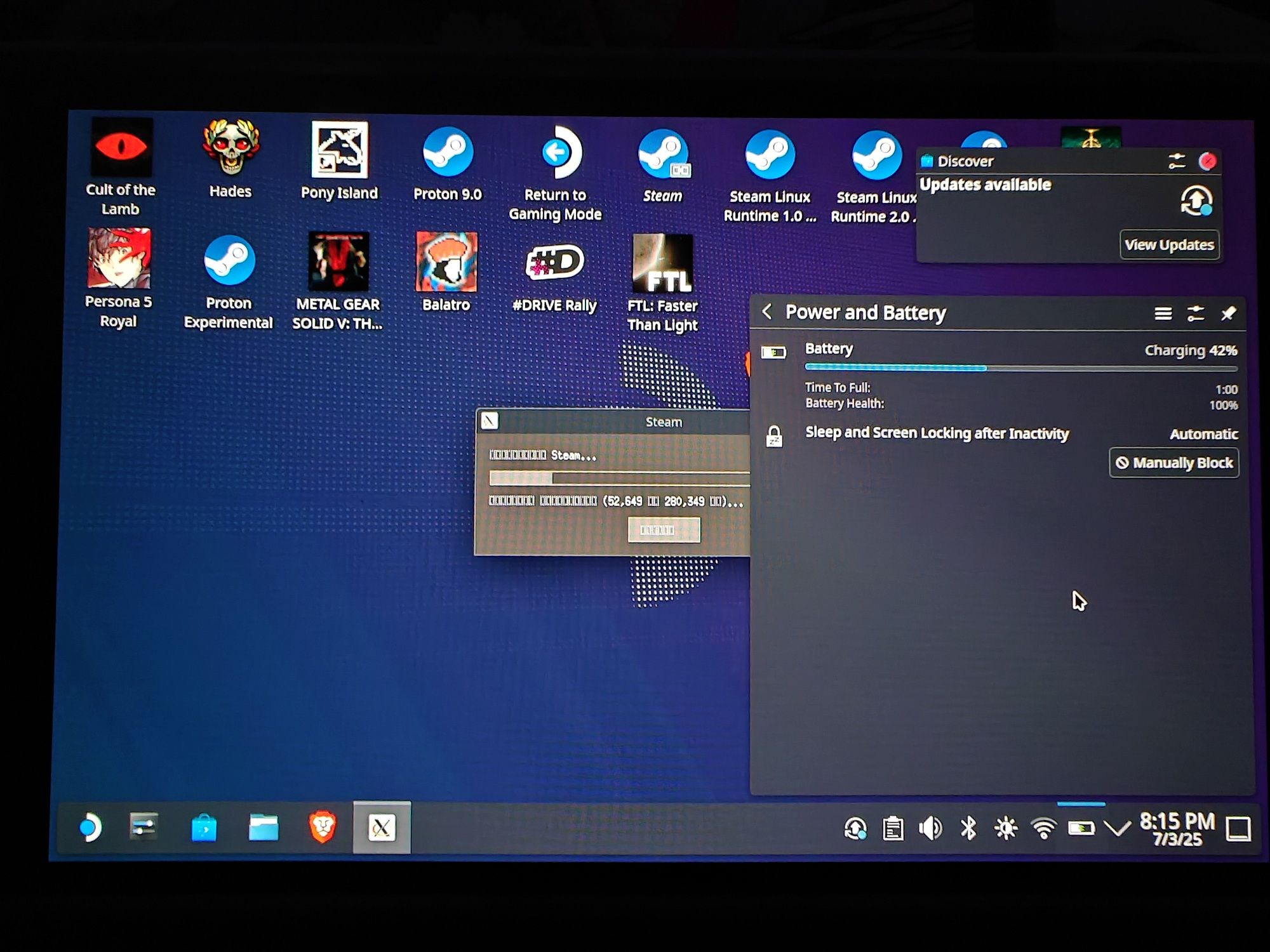Launch Brave browser from the taskbar
Image resolution: width=1270 pixels, height=952 pixels.
click(323, 828)
